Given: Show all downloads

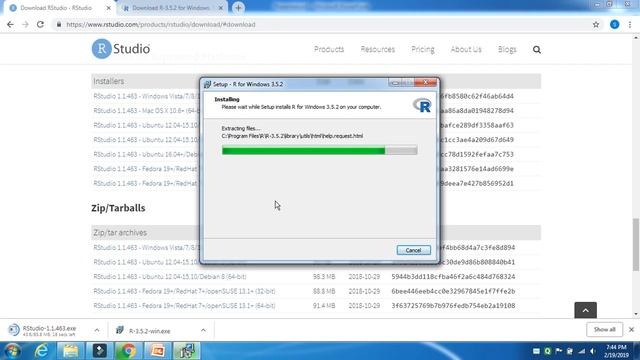Looking at the screenshot, I should pyautogui.click(x=604, y=329).
